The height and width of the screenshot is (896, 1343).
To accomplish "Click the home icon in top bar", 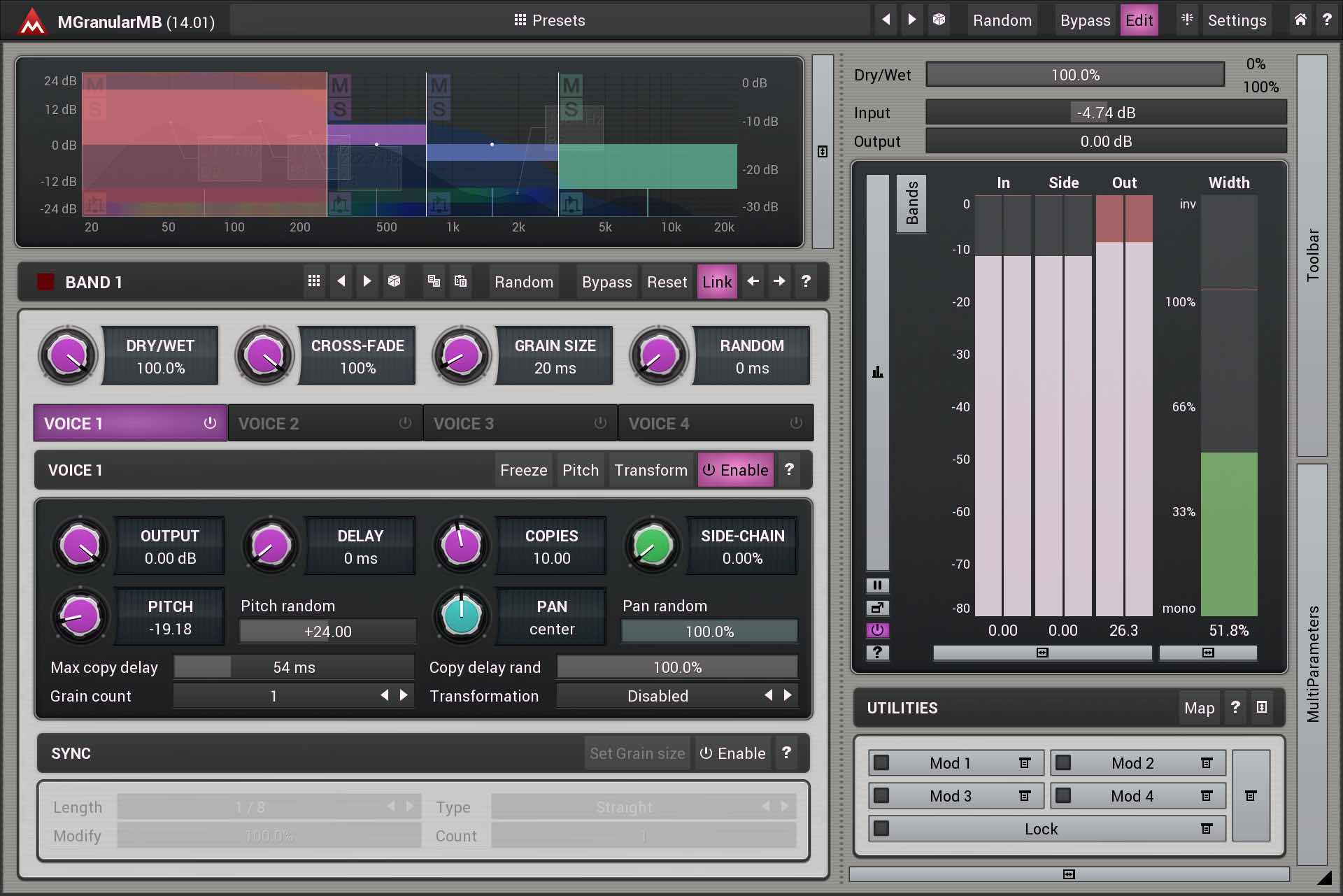I will tap(1300, 20).
